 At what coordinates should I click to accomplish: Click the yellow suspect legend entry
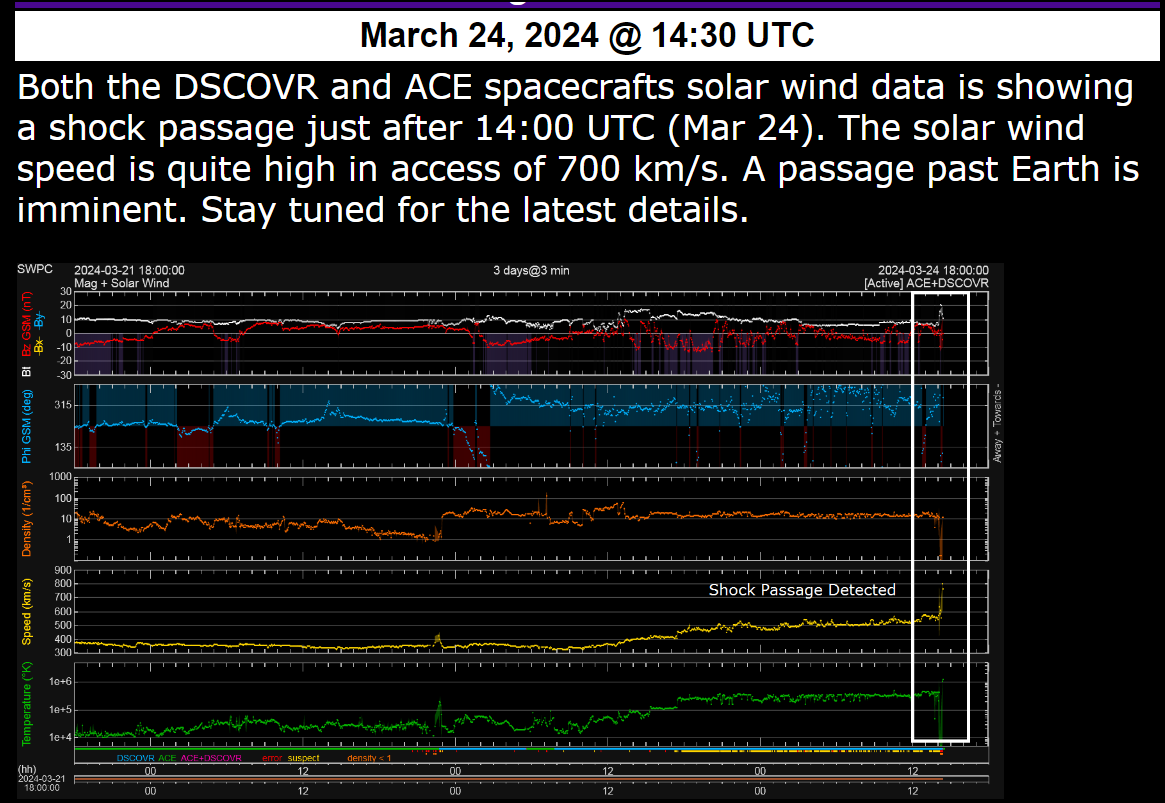(x=303, y=758)
